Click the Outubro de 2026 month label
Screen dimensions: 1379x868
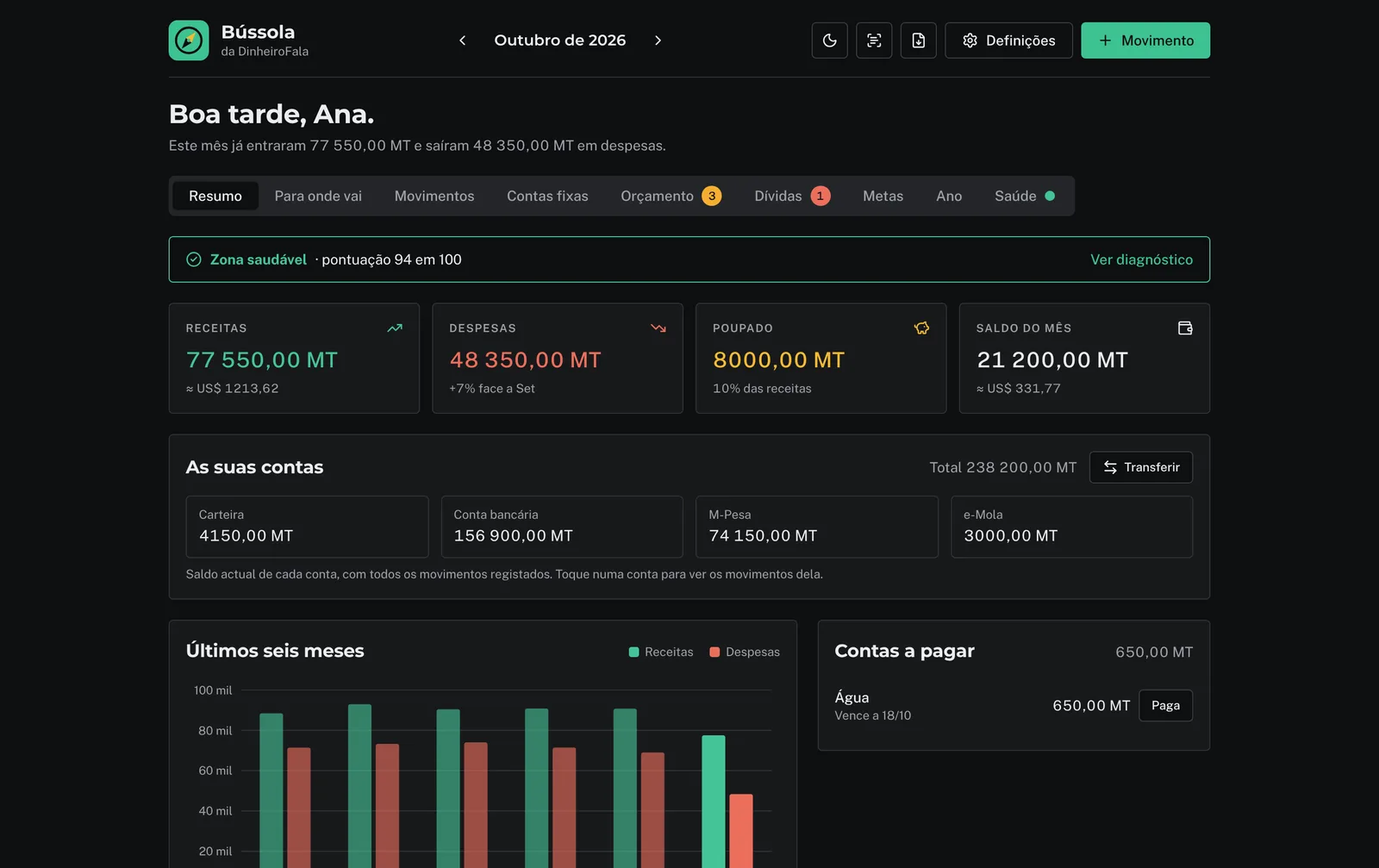pos(560,41)
